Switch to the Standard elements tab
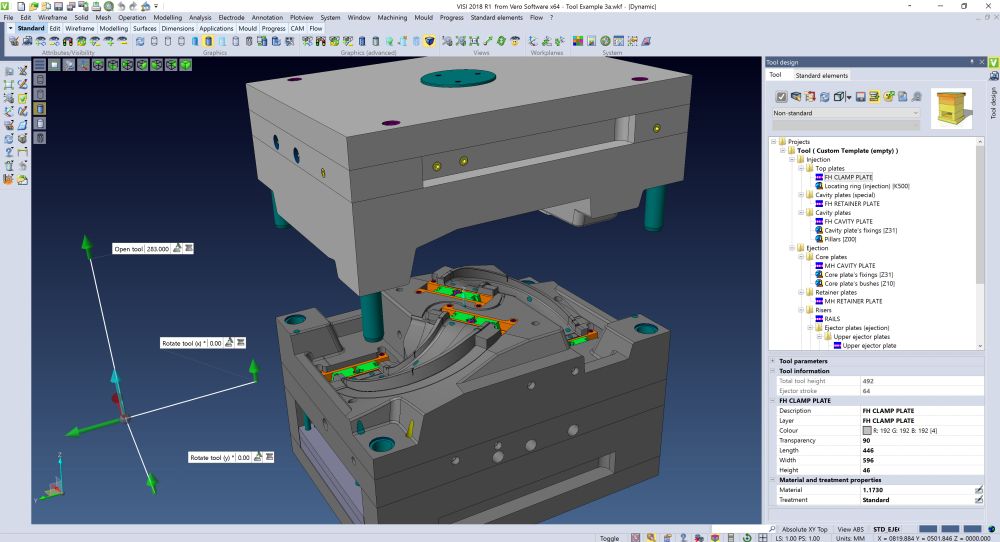 pyautogui.click(x=821, y=76)
